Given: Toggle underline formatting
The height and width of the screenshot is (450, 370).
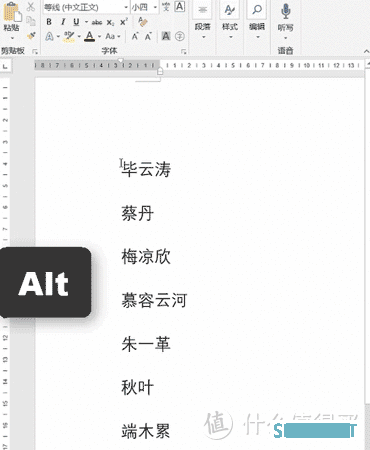Looking at the screenshot, I should pyautogui.click(x=76, y=22).
